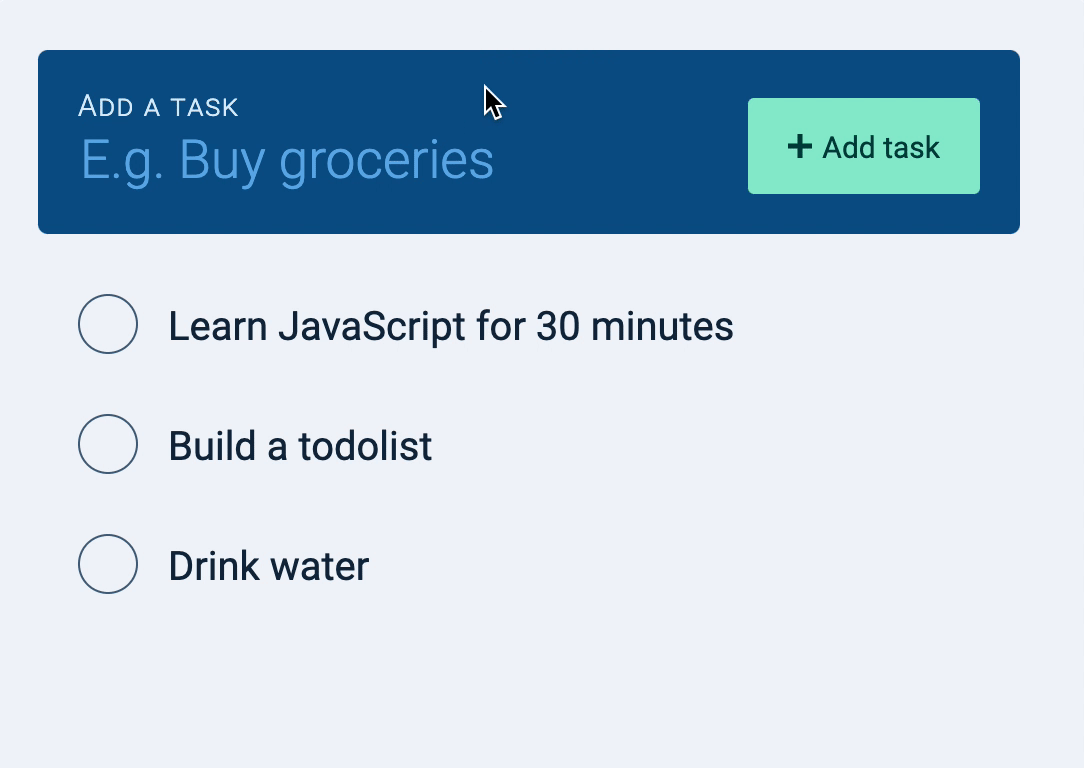Click the 'Drink water' task text
Viewport: 1084px width, 768px height.
coord(269,564)
